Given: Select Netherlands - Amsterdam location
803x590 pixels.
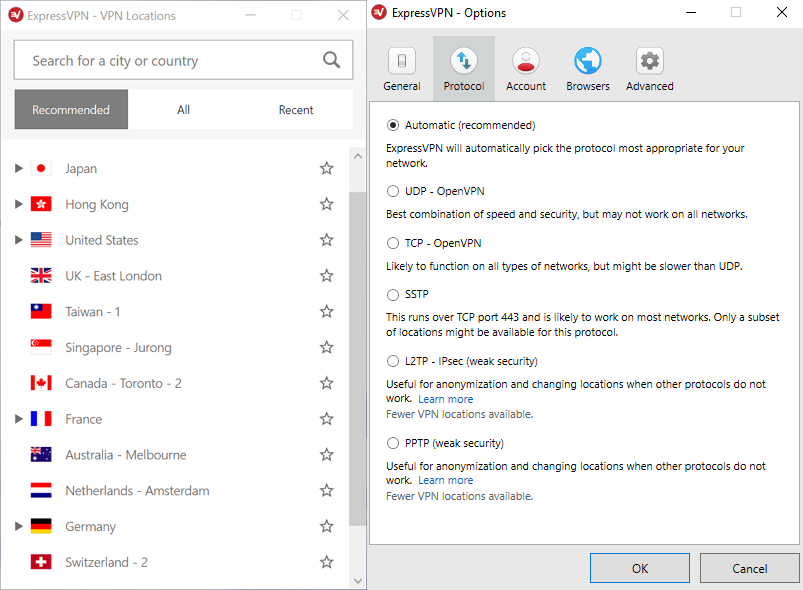Looking at the screenshot, I should [x=175, y=491].
